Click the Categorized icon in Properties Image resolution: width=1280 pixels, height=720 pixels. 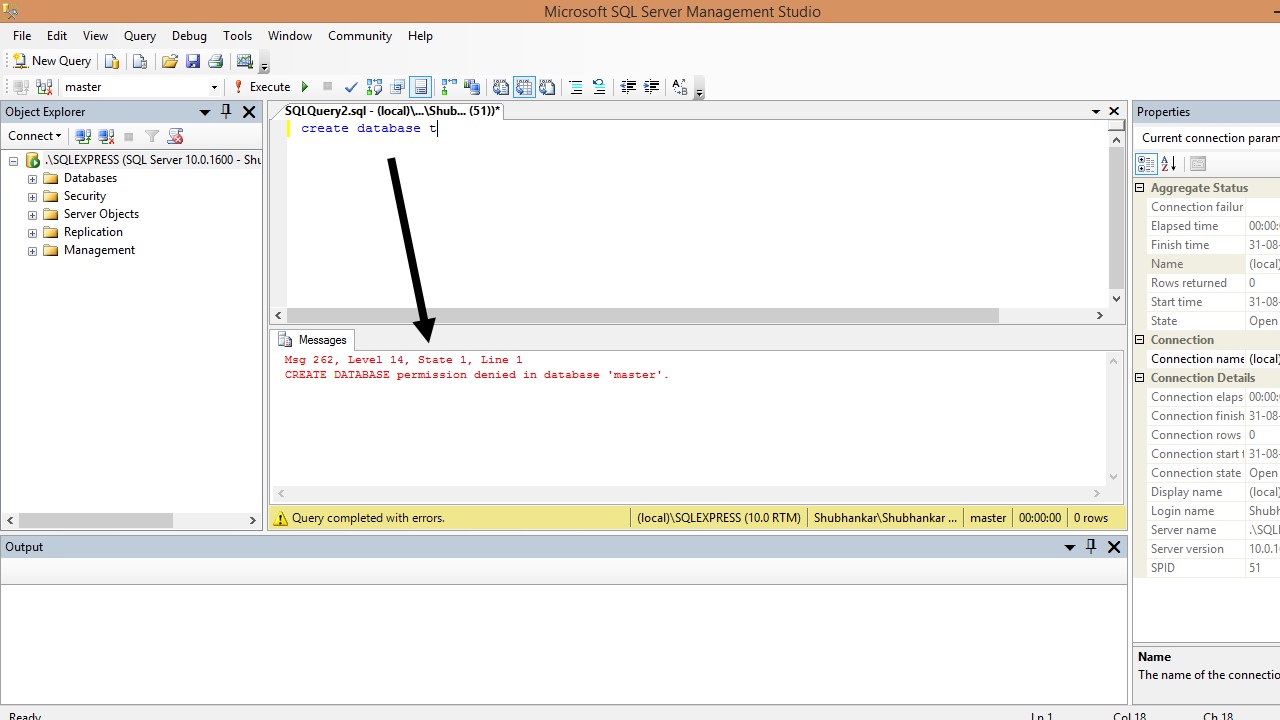pos(1146,164)
